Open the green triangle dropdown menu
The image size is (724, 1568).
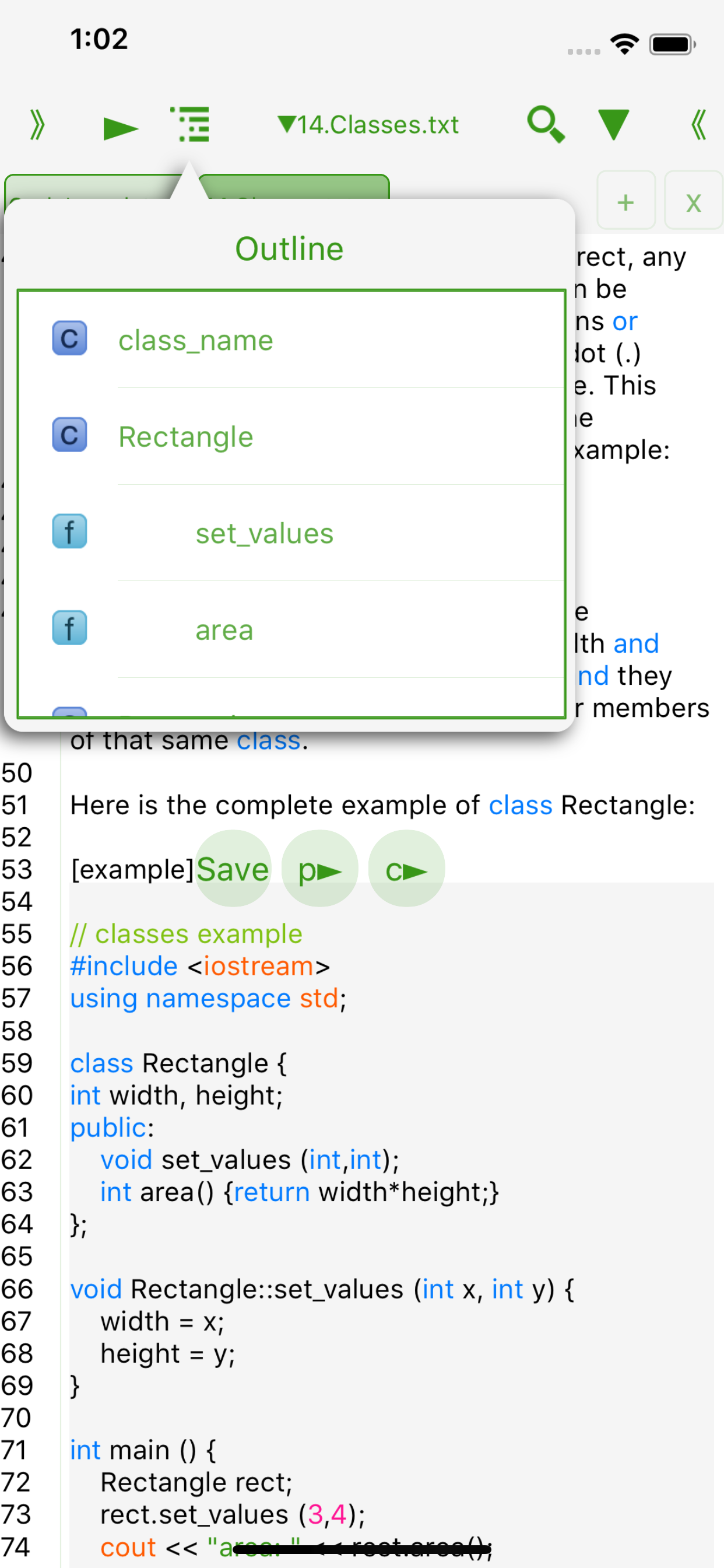pyautogui.click(x=613, y=125)
